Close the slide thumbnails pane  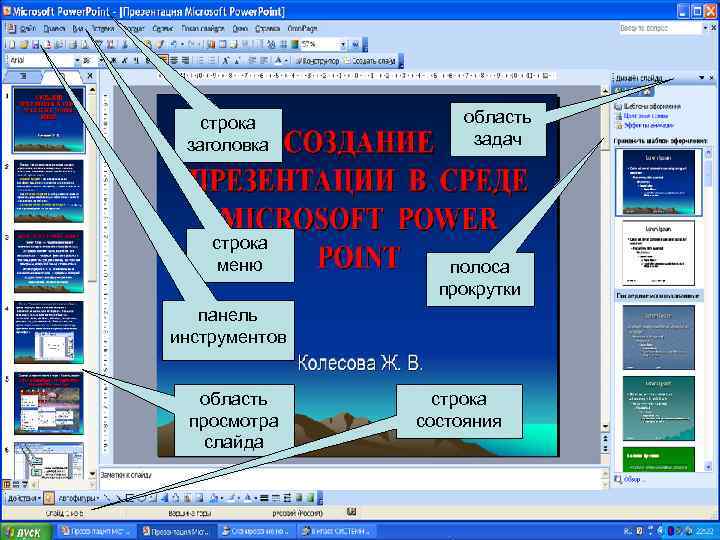pyautogui.click(x=90, y=76)
